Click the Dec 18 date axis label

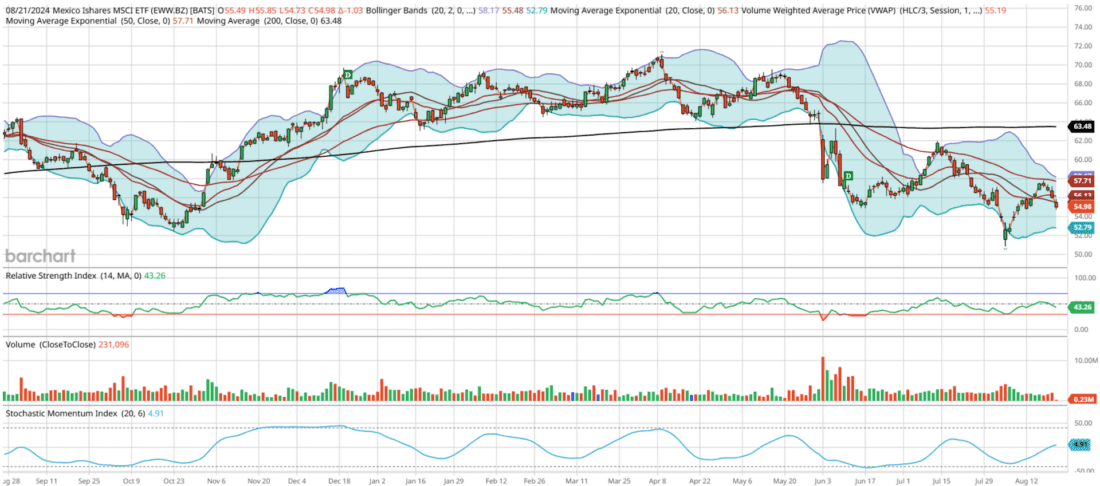coord(339,482)
